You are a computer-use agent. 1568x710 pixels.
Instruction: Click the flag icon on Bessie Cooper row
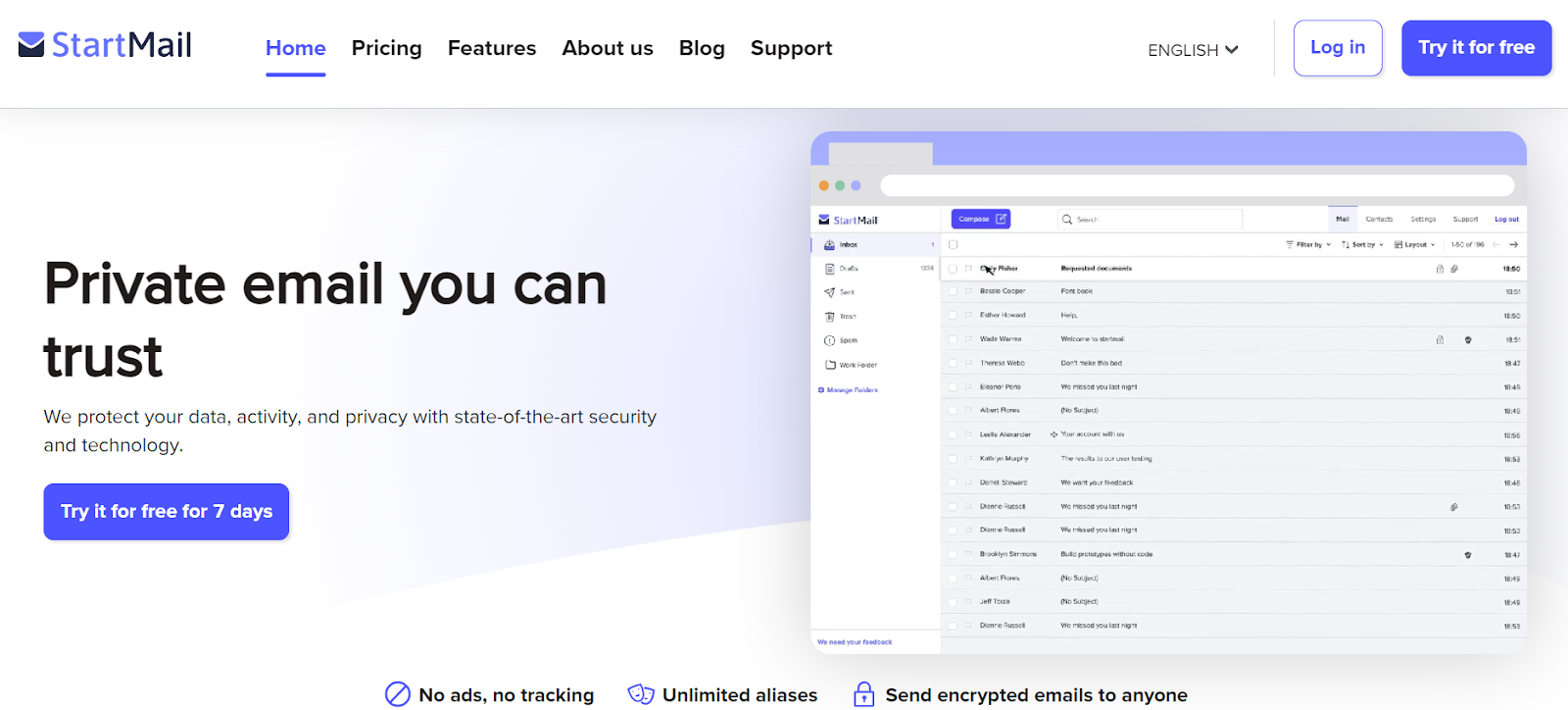coord(968,291)
